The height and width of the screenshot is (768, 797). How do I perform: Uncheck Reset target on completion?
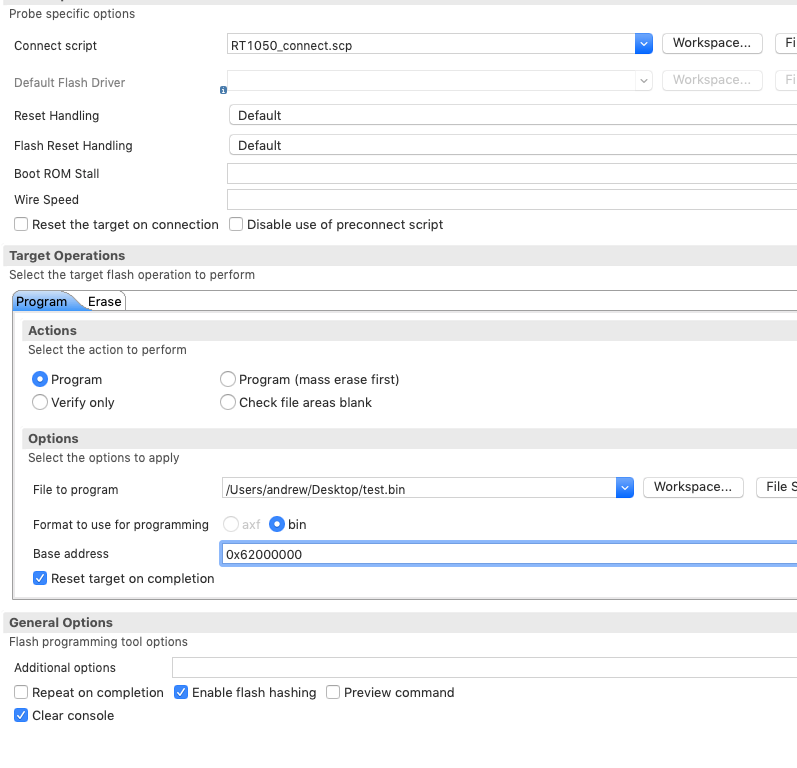pyautogui.click(x=40, y=578)
